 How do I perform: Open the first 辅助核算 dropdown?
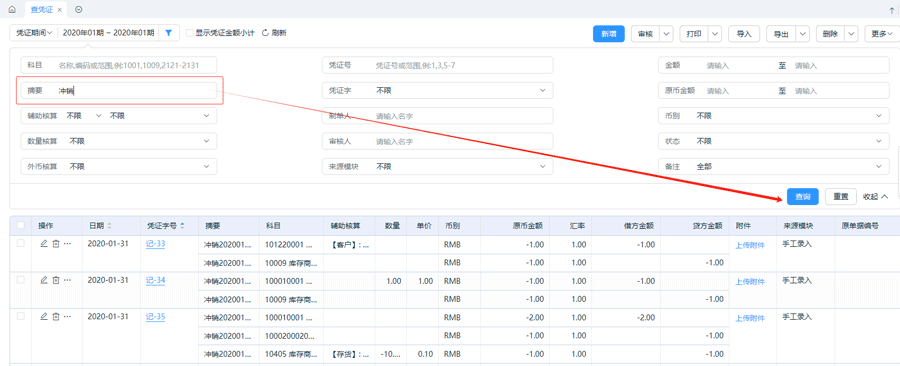84,116
